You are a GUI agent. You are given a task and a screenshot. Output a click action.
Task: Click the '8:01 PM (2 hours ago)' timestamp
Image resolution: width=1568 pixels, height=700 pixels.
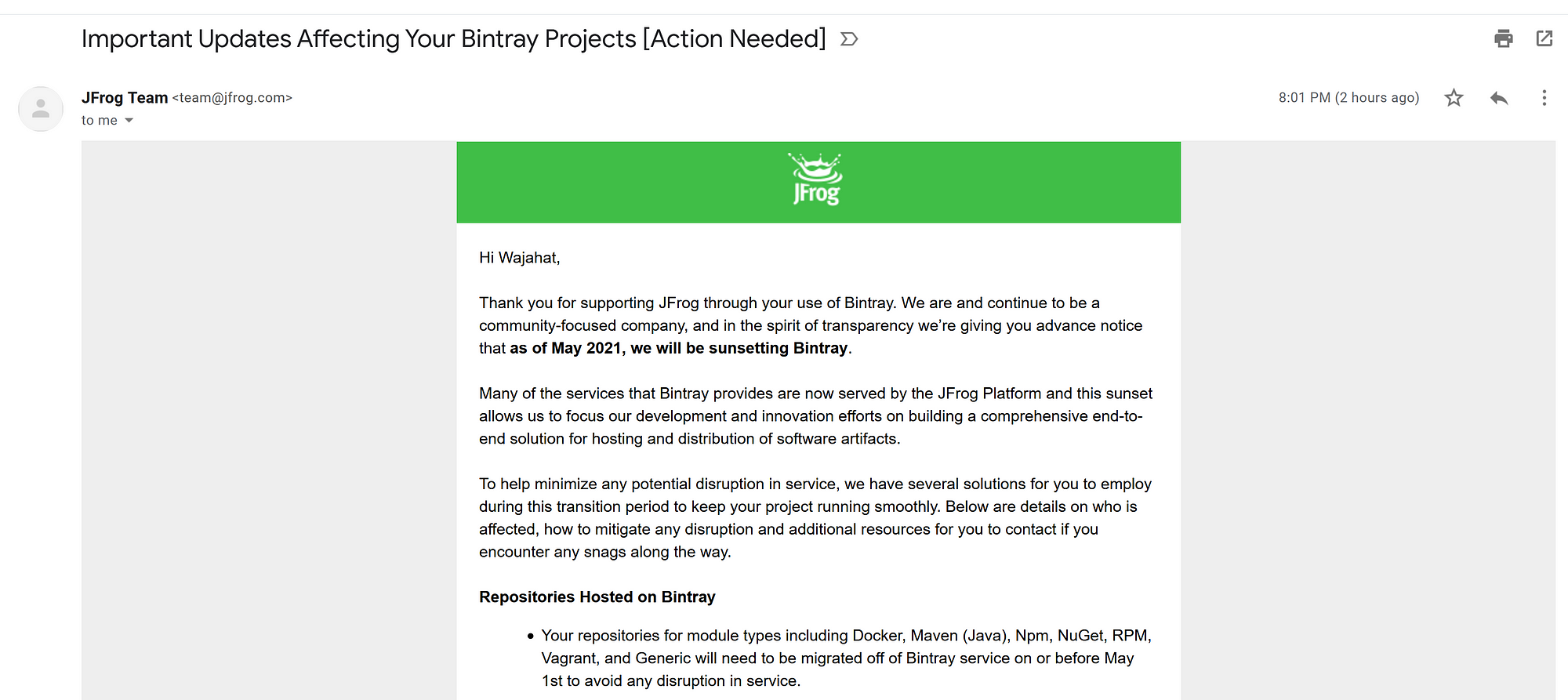1348,98
